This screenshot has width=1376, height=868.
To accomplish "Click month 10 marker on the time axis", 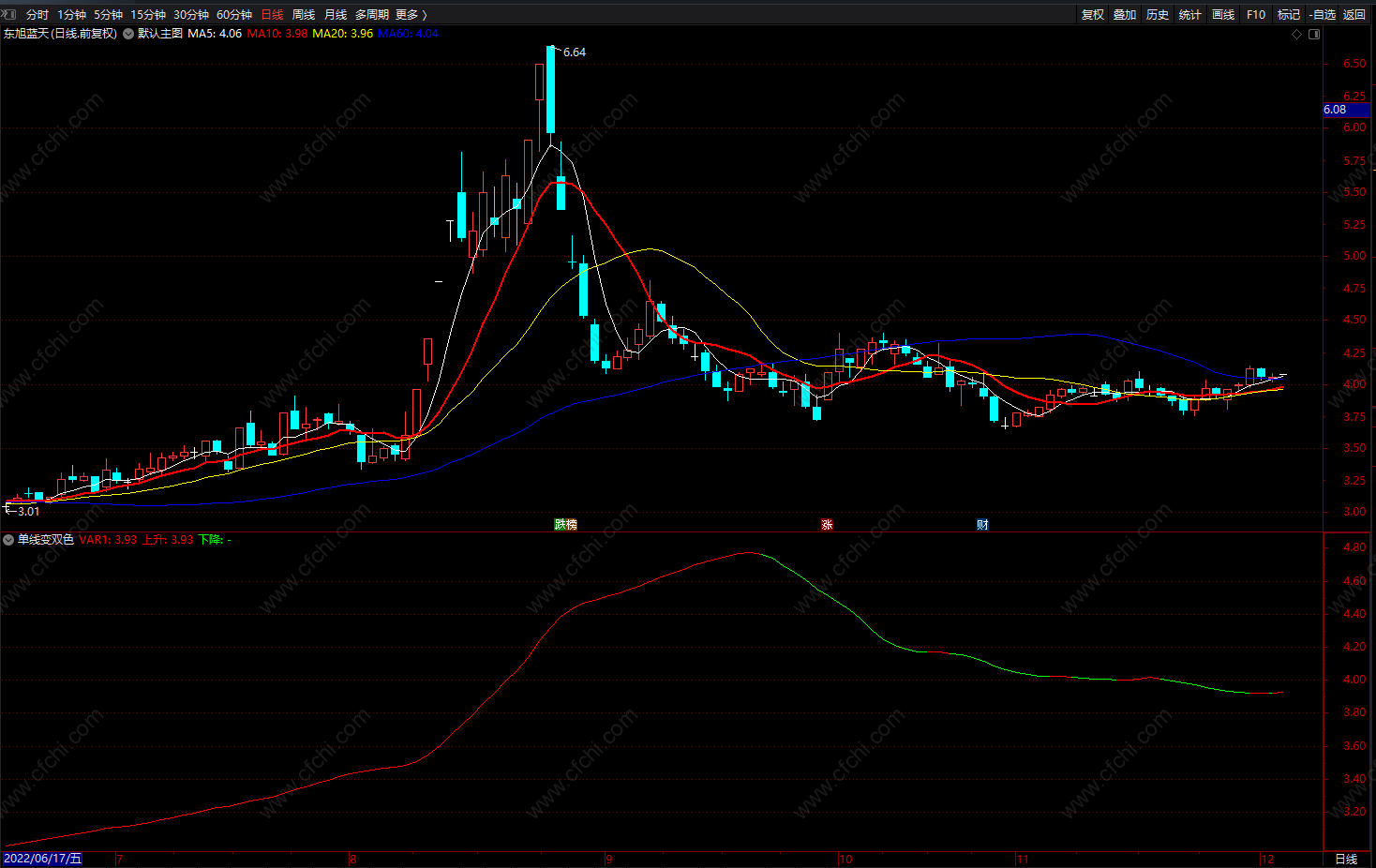I will (x=845, y=860).
